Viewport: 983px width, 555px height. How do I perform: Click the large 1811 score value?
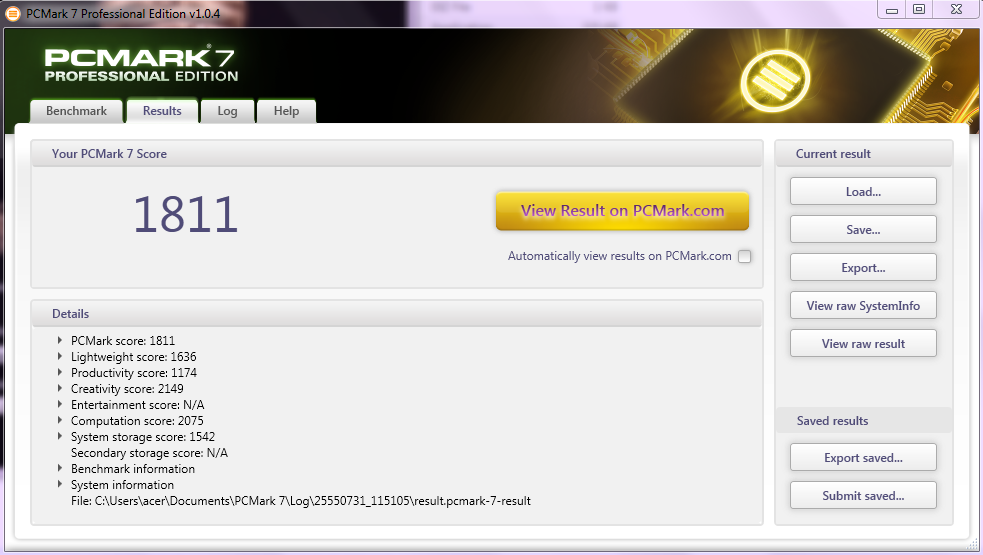(x=186, y=214)
